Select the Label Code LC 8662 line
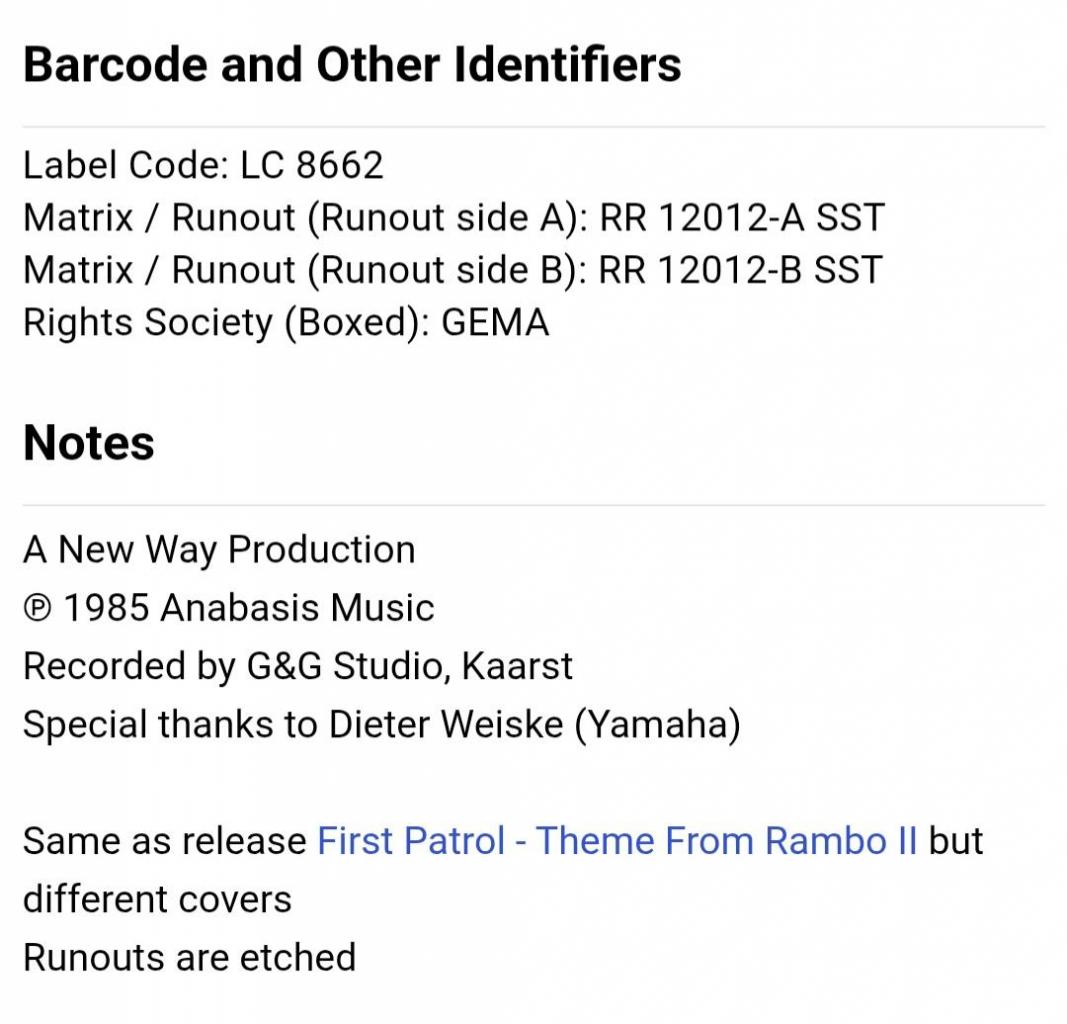 pyautogui.click(x=203, y=165)
